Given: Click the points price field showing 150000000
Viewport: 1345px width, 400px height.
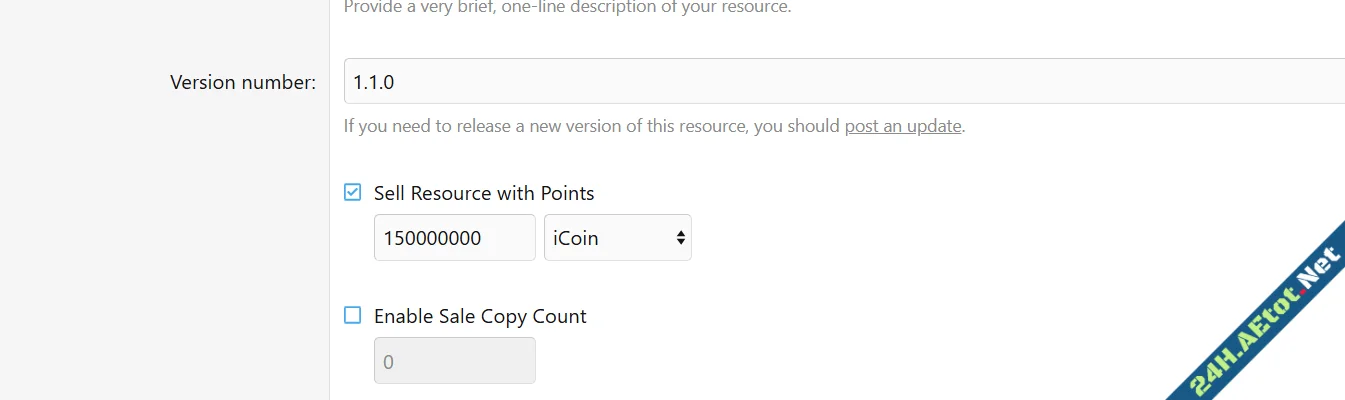Looking at the screenshot, I should pyautogui.click(x=454, y=238).
